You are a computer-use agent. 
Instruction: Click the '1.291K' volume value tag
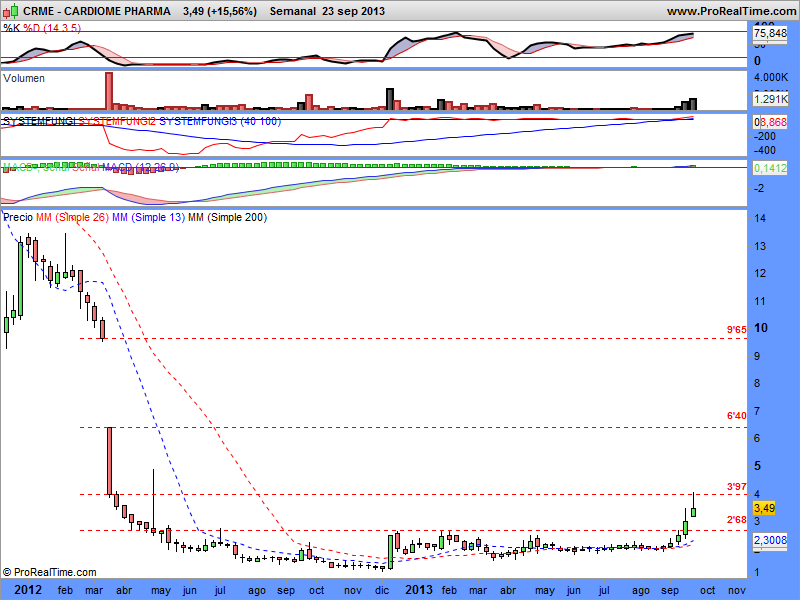pyautogui.click(x=770, y=99)
